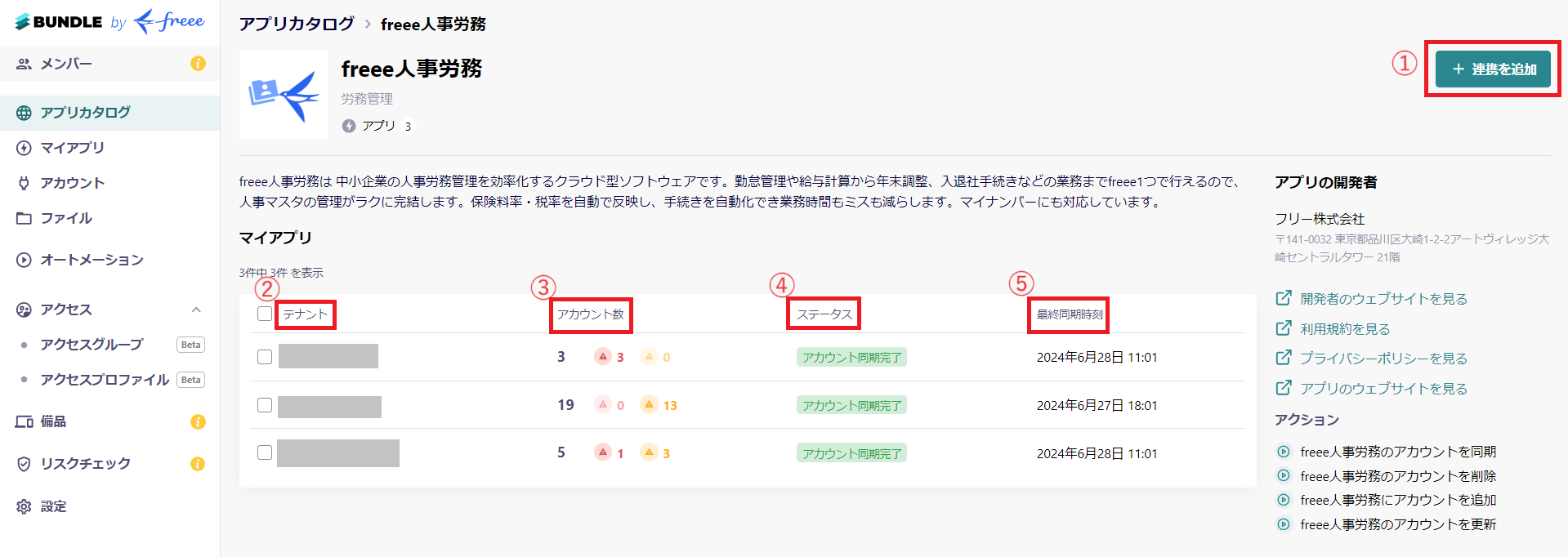Run freee人事労務のアカウントを削除 action
The width and height of the screenshot is (1568, 557).
[1398, 476]
